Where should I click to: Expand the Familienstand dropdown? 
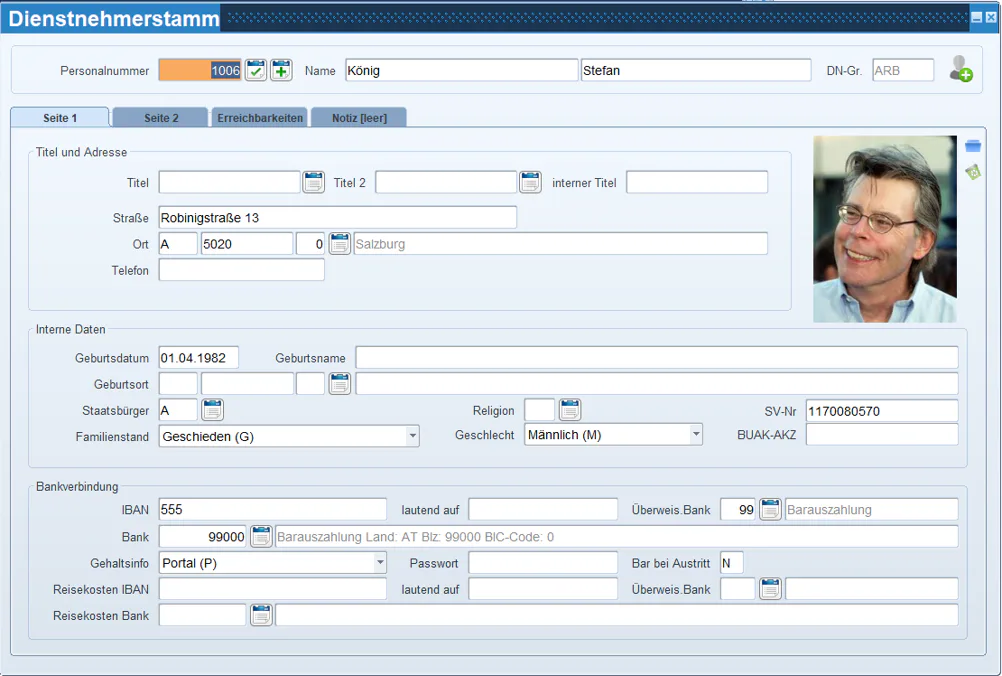pyautogui.click(x=413, y=436)
